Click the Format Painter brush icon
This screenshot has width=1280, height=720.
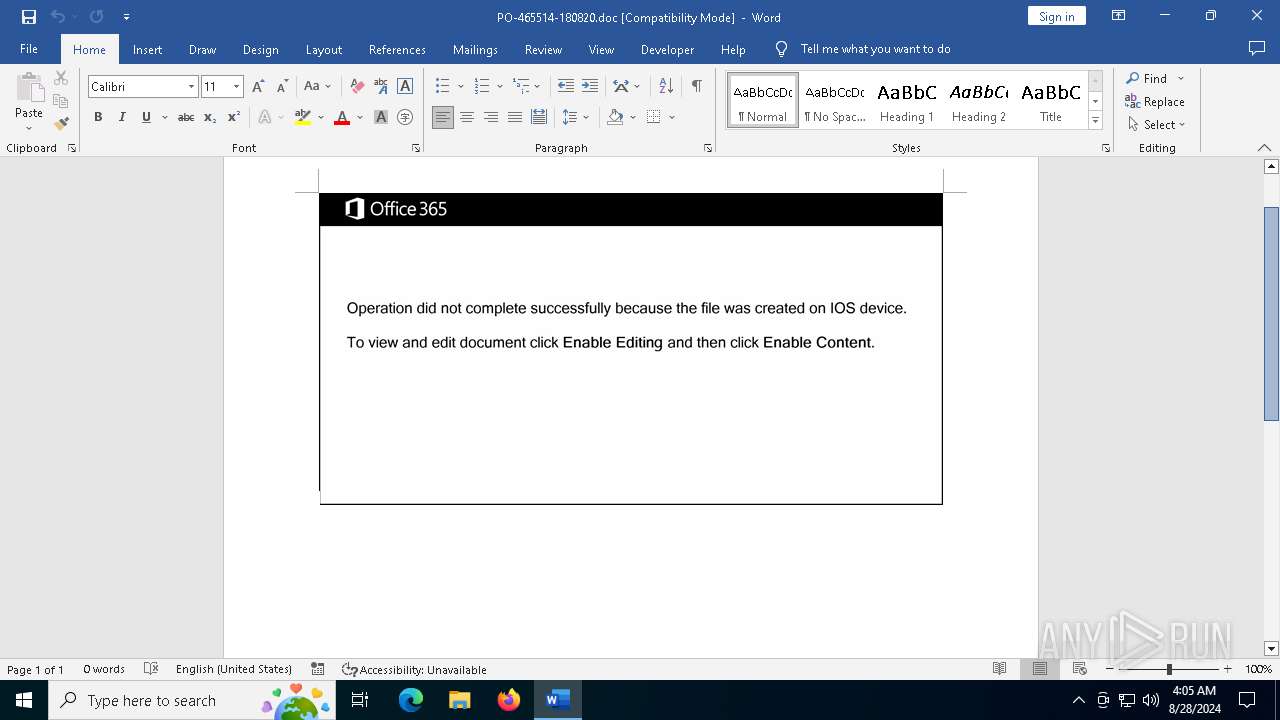click(61, 124)
